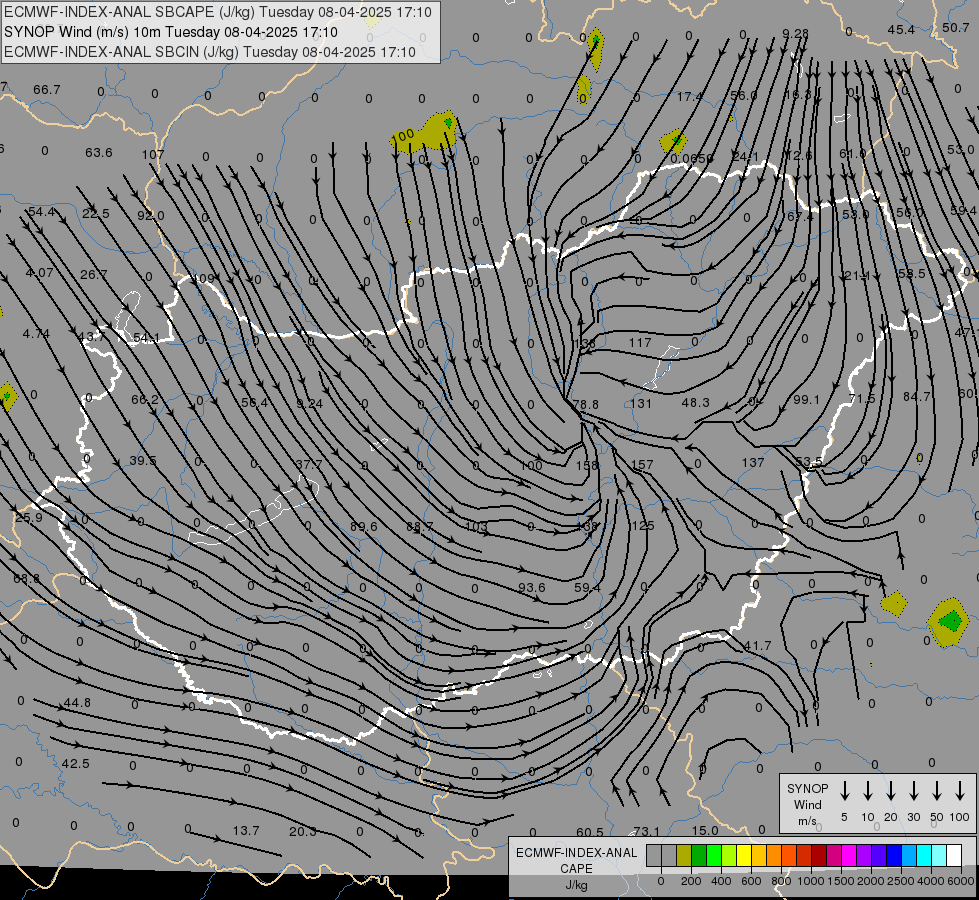Image resolution: width=979 pixels, height=900 pixels.
Task: Click the CAPE value 44.8
Action: pyautogui.click(x=77, y=703)
